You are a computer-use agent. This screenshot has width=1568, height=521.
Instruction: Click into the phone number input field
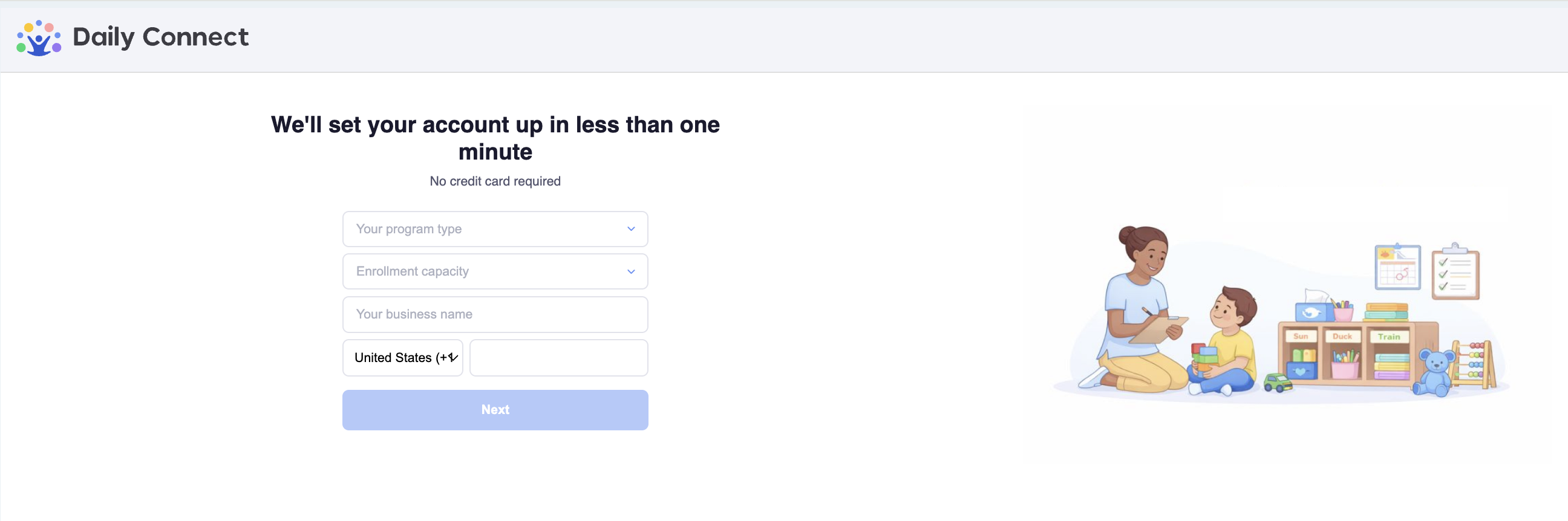point(558,357)
